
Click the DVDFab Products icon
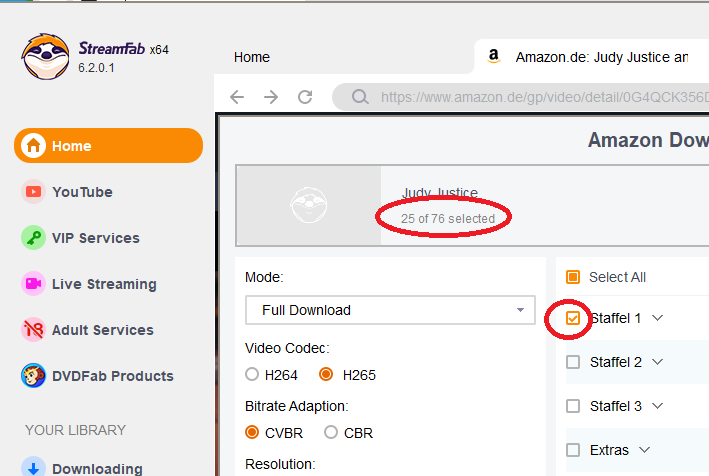coord(34,376)
